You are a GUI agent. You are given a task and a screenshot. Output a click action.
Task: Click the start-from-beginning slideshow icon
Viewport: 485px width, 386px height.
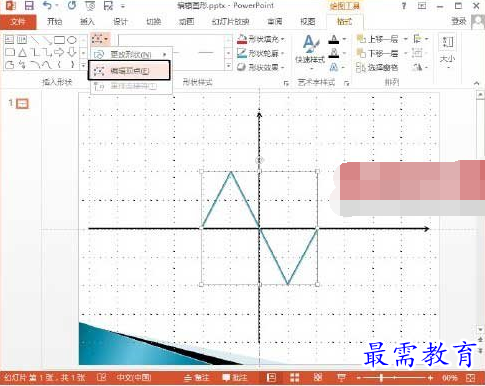point(90,6)
